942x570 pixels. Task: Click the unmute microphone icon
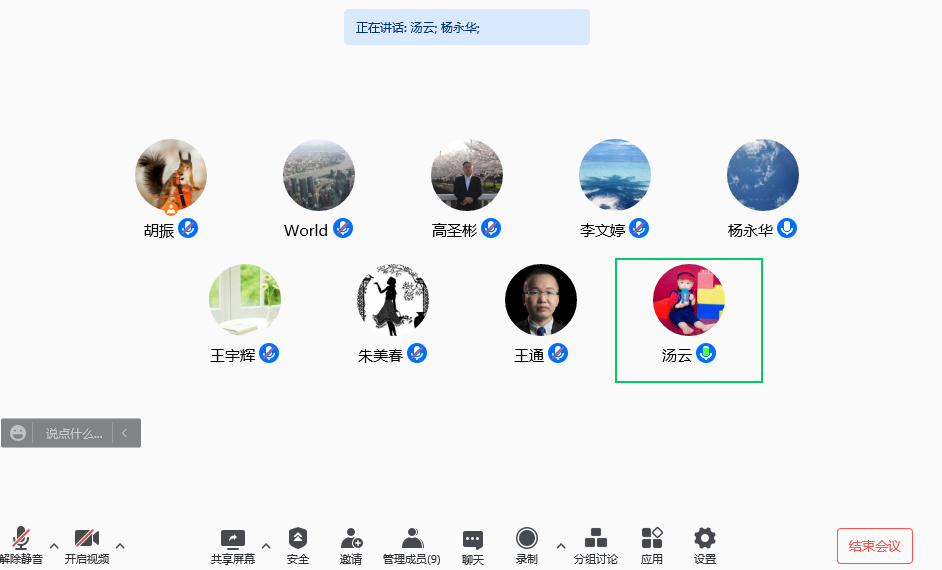(x=21, y=538)
